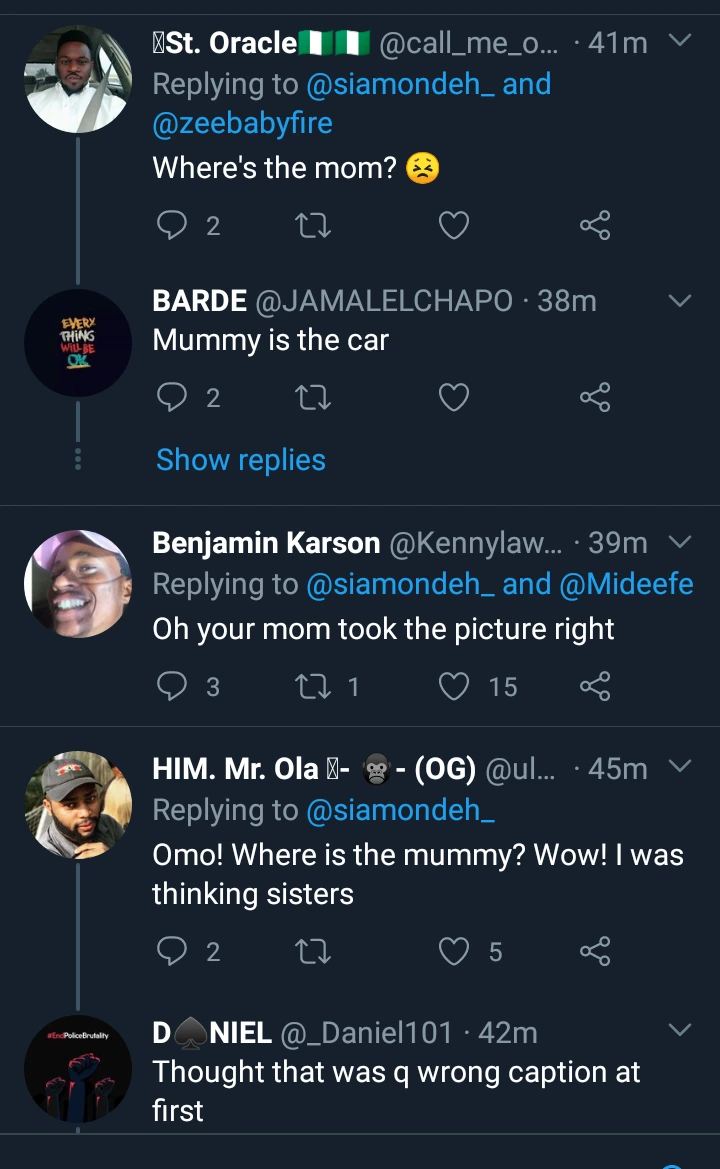Open options chevron on St. Oracle's tweet
The image size is (720, 1169).
click(679, 41)
